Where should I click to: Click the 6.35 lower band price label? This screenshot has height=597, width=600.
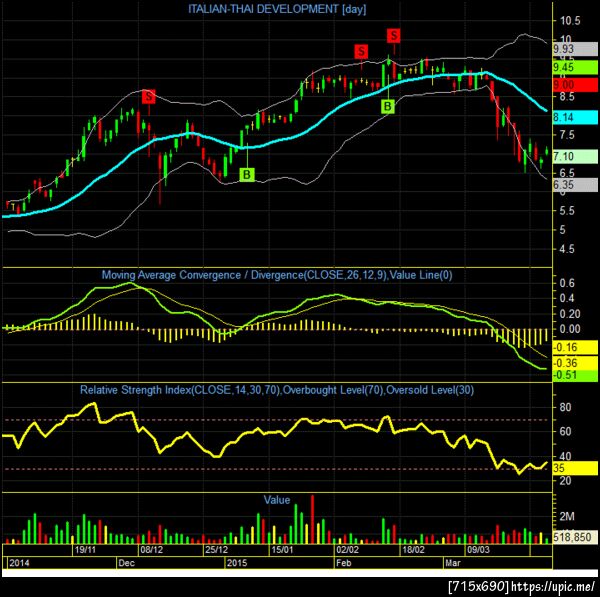click(x=575, y=185)
